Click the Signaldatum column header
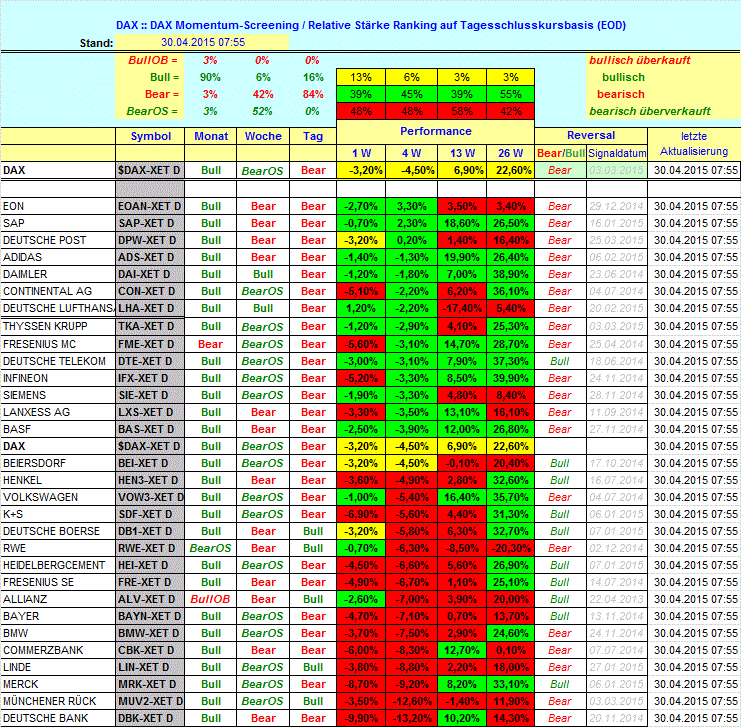741x727 pixels. click(617, 153)
